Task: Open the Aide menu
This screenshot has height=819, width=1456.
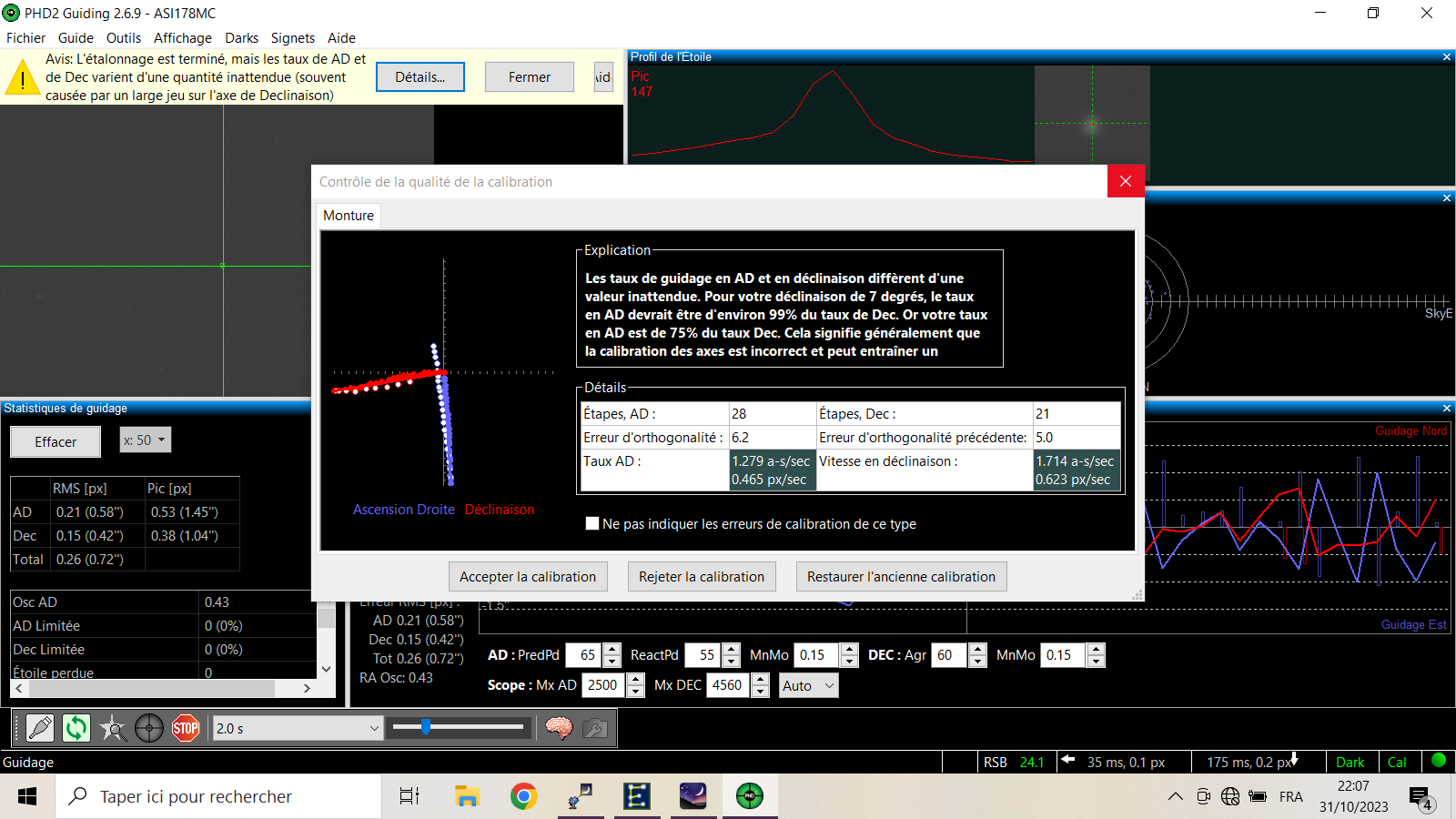Action: tap(341, 37)
